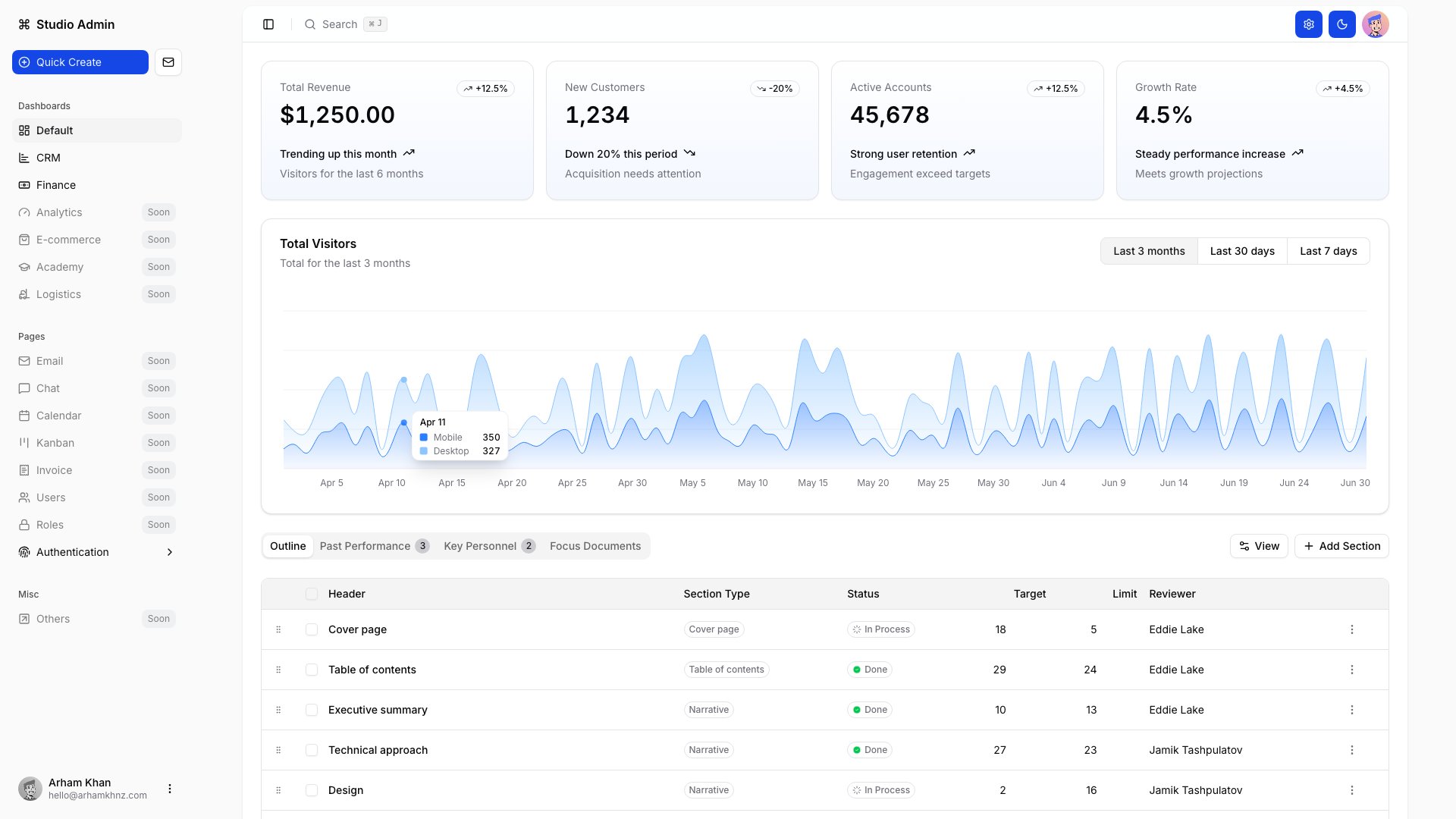Check the select-all checkbox in the table header
Viewport: 1456px width, 819px height.
[311, 594]
